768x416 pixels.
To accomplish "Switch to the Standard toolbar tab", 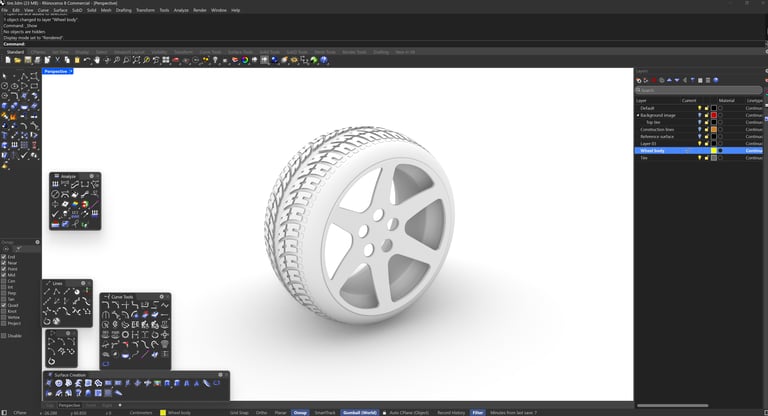I will [15, 51].
